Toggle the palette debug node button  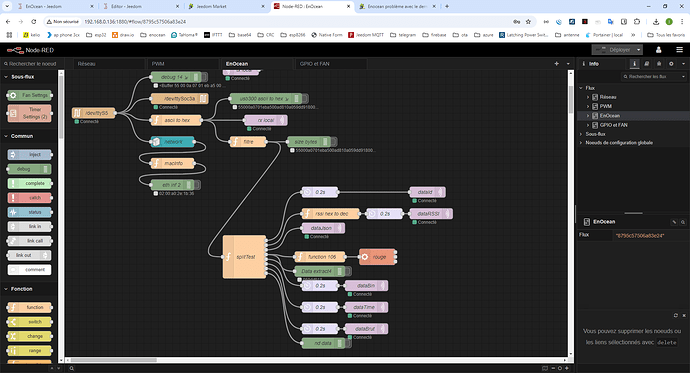pyautogui.click(x=46, y=169)
